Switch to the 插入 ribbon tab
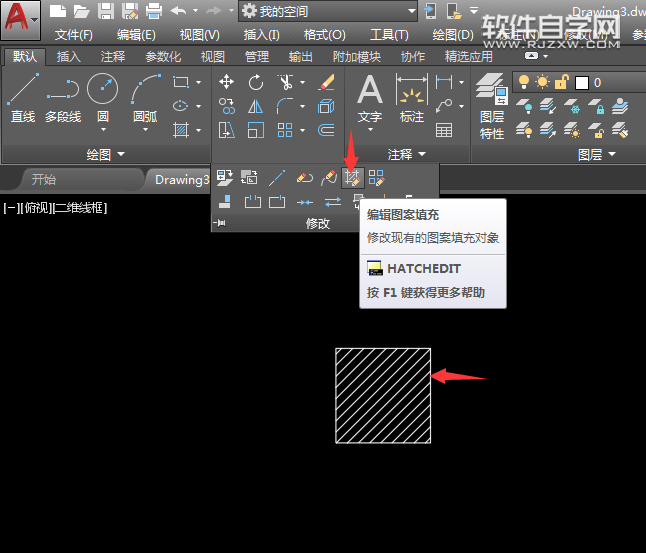This screenshot has width=646, height=553. coord(69,57)
